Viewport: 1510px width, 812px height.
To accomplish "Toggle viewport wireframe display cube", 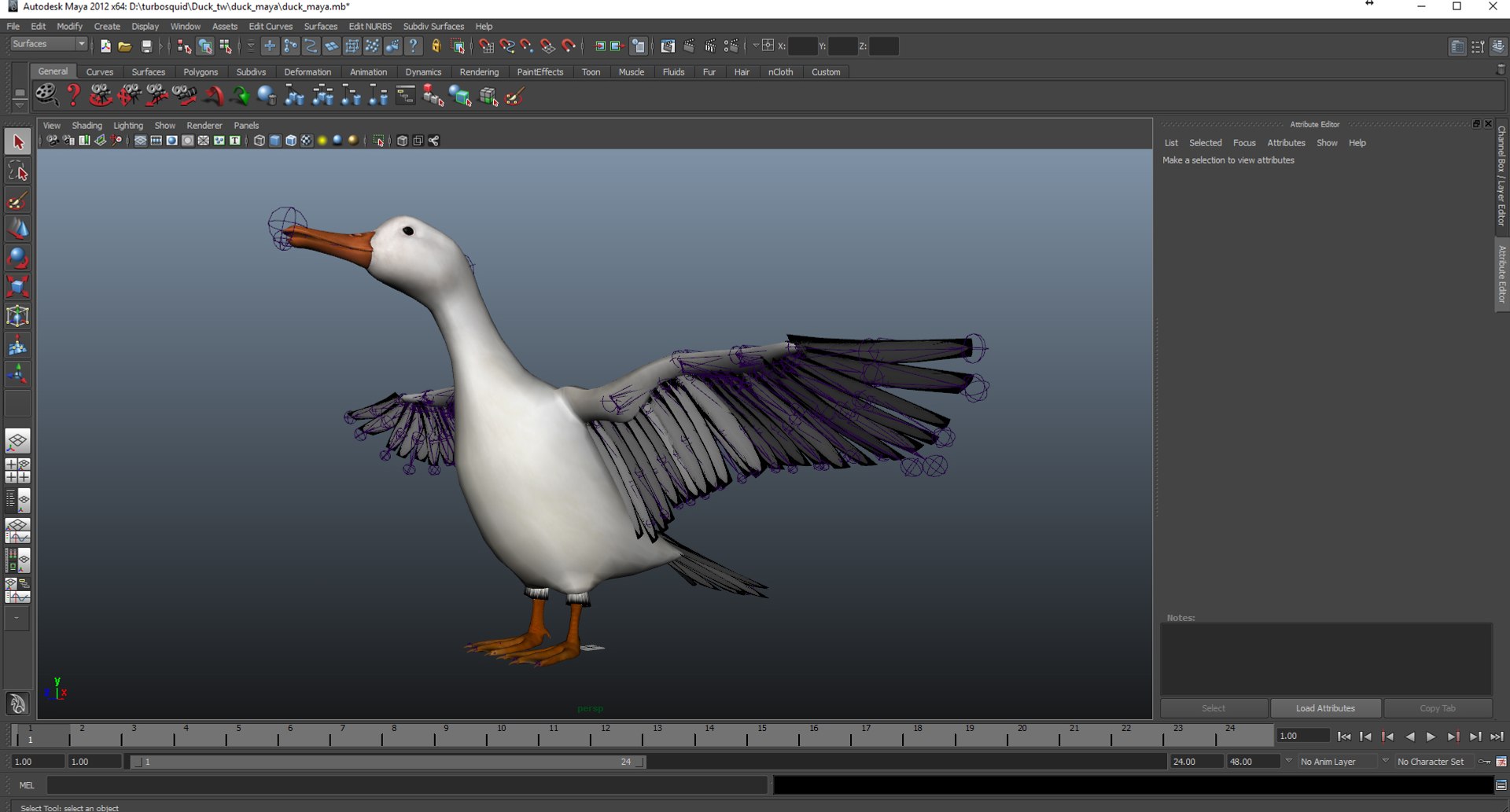I will (259, 141).
